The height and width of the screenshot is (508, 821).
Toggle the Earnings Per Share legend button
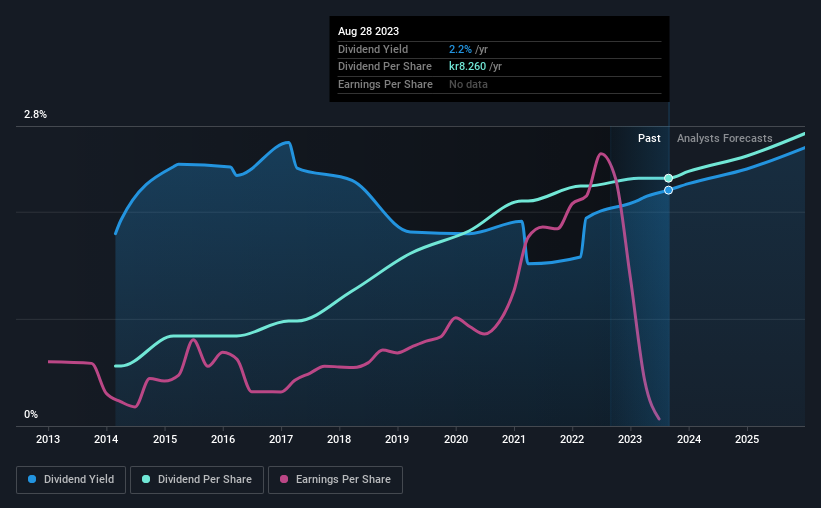(x=336, y=480)
